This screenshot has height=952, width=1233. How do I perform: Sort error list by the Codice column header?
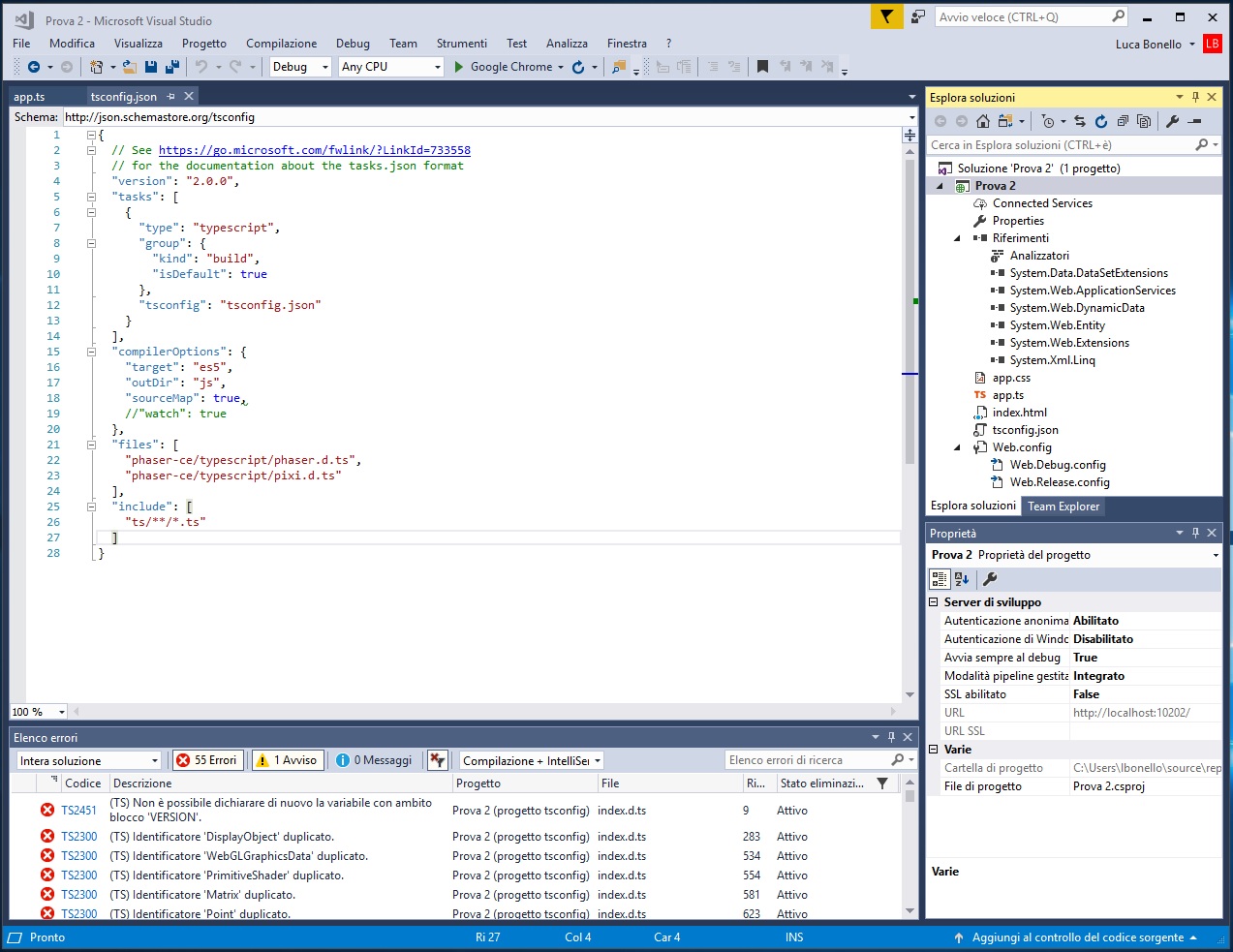click(82, 783)
